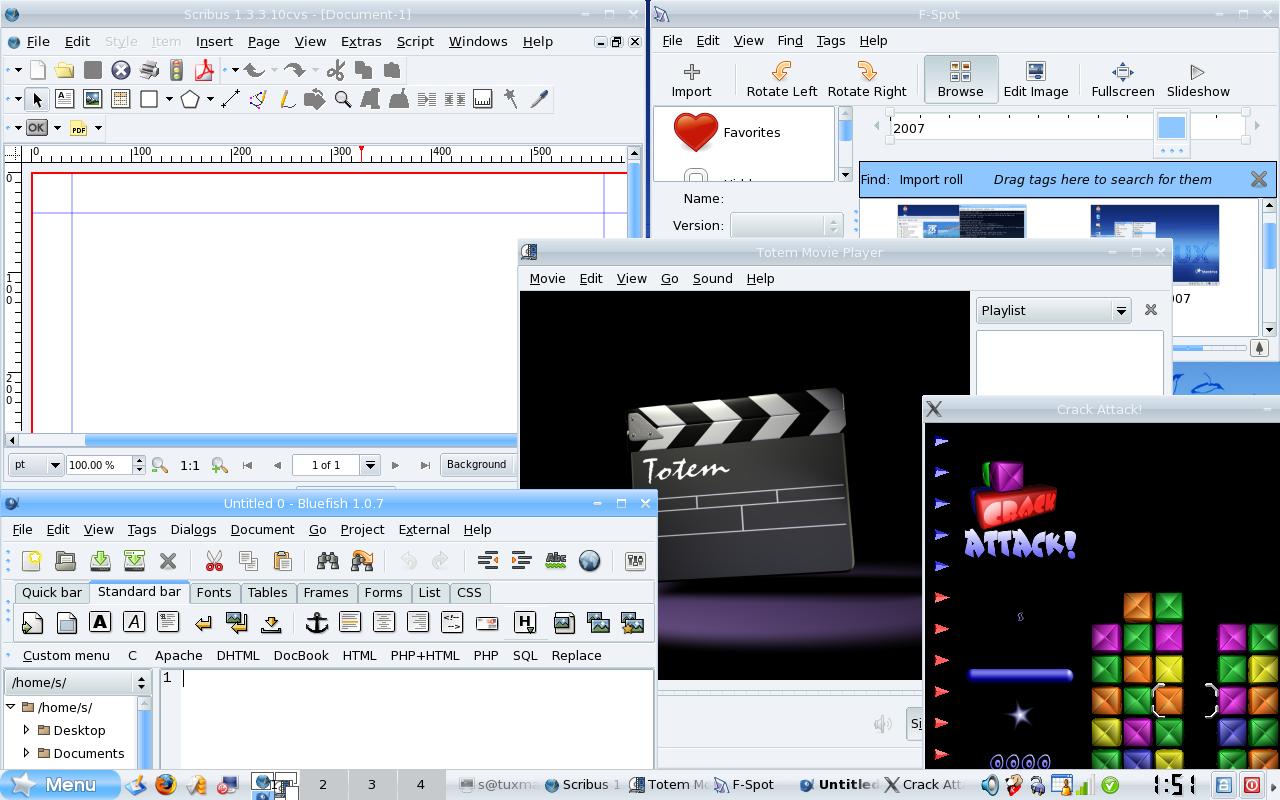Click the Bluefish binoculars Find icon
Screen dimensions: 1280x800
tap(327, 561)
